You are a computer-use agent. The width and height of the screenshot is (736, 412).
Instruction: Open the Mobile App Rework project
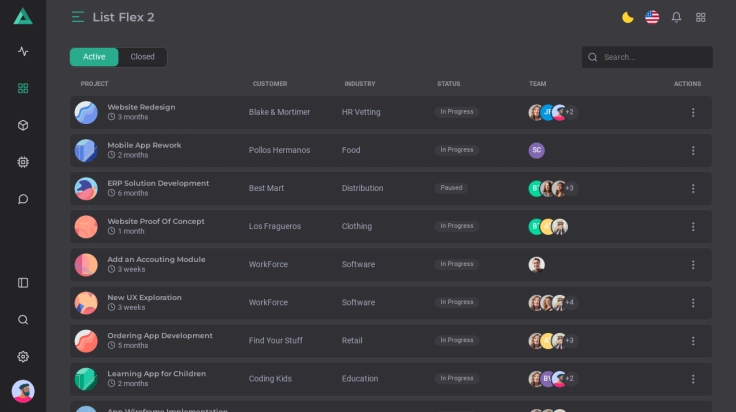pos(144,145)
